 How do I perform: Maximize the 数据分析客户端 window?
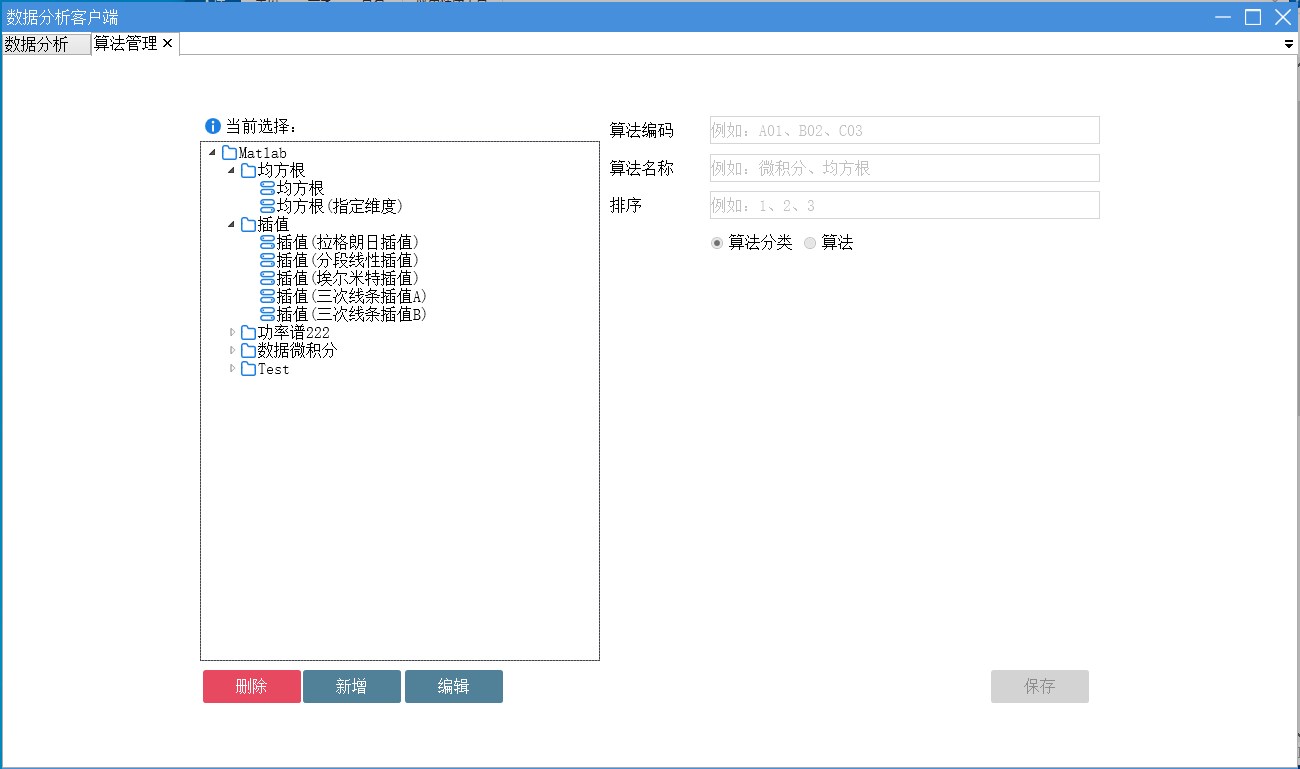click(1252, 17)
